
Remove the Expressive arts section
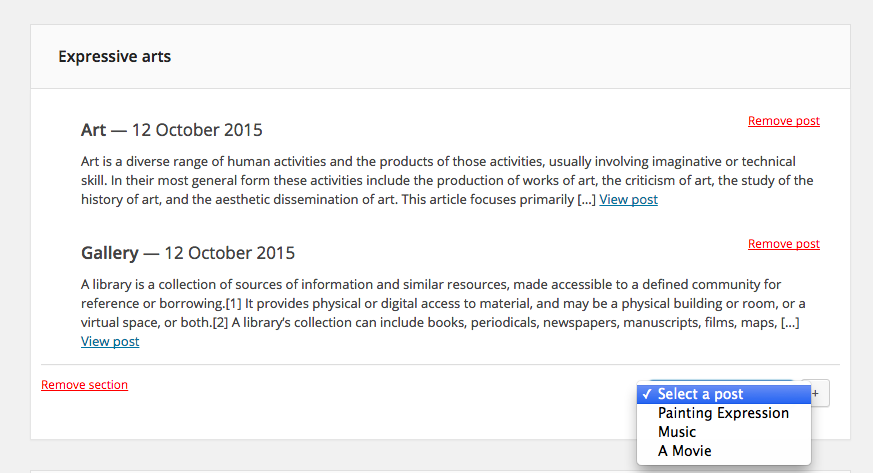coord(84,385)
